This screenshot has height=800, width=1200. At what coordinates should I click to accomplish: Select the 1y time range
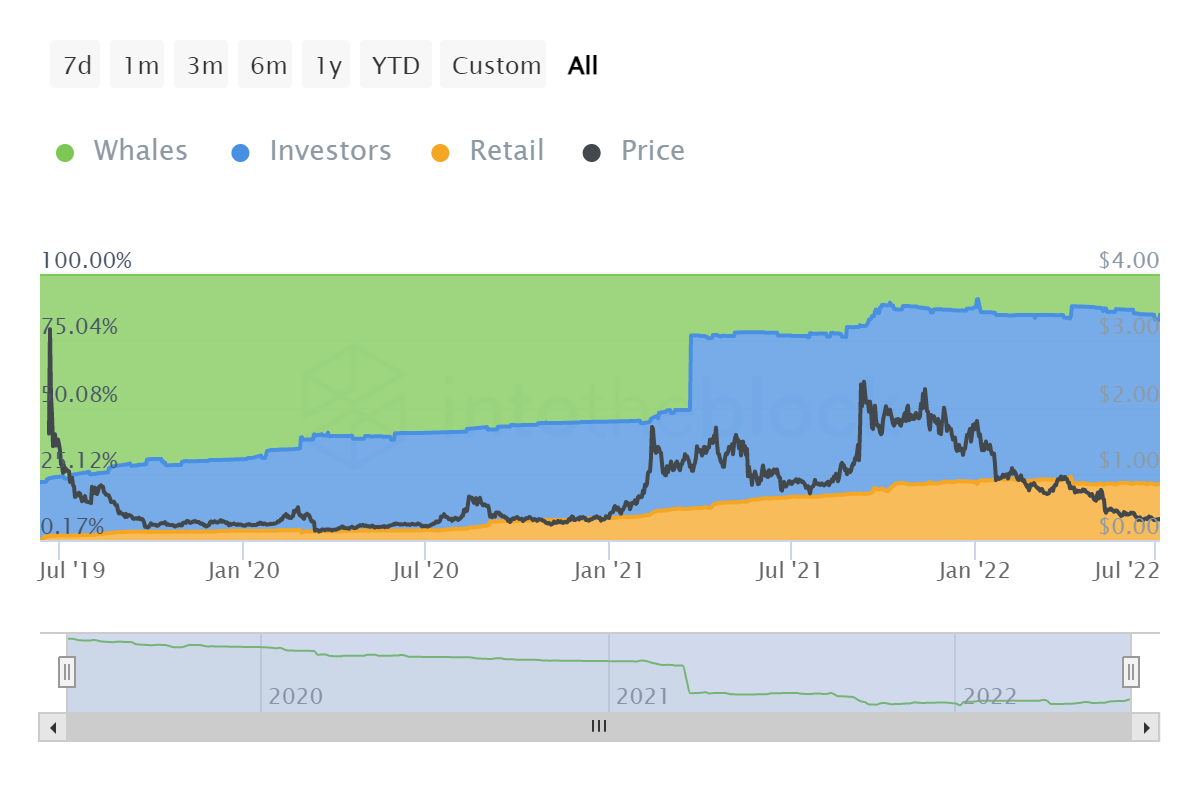pos(327,65)
